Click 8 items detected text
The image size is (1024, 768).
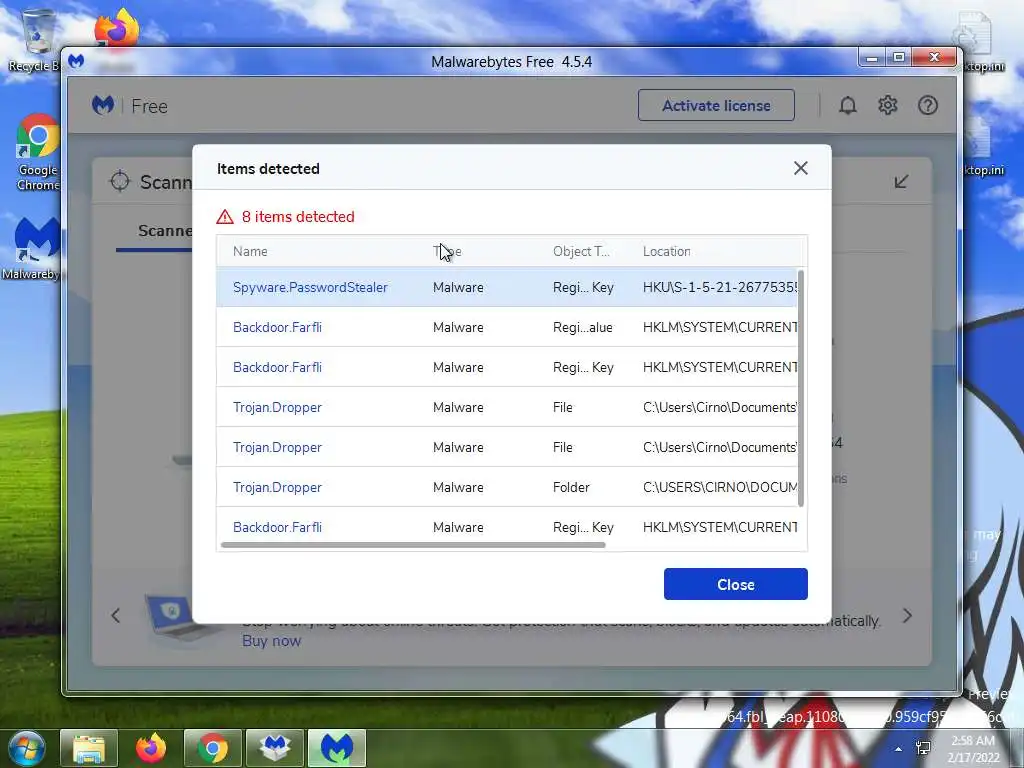pyautogui.click(x=298, y=217)
